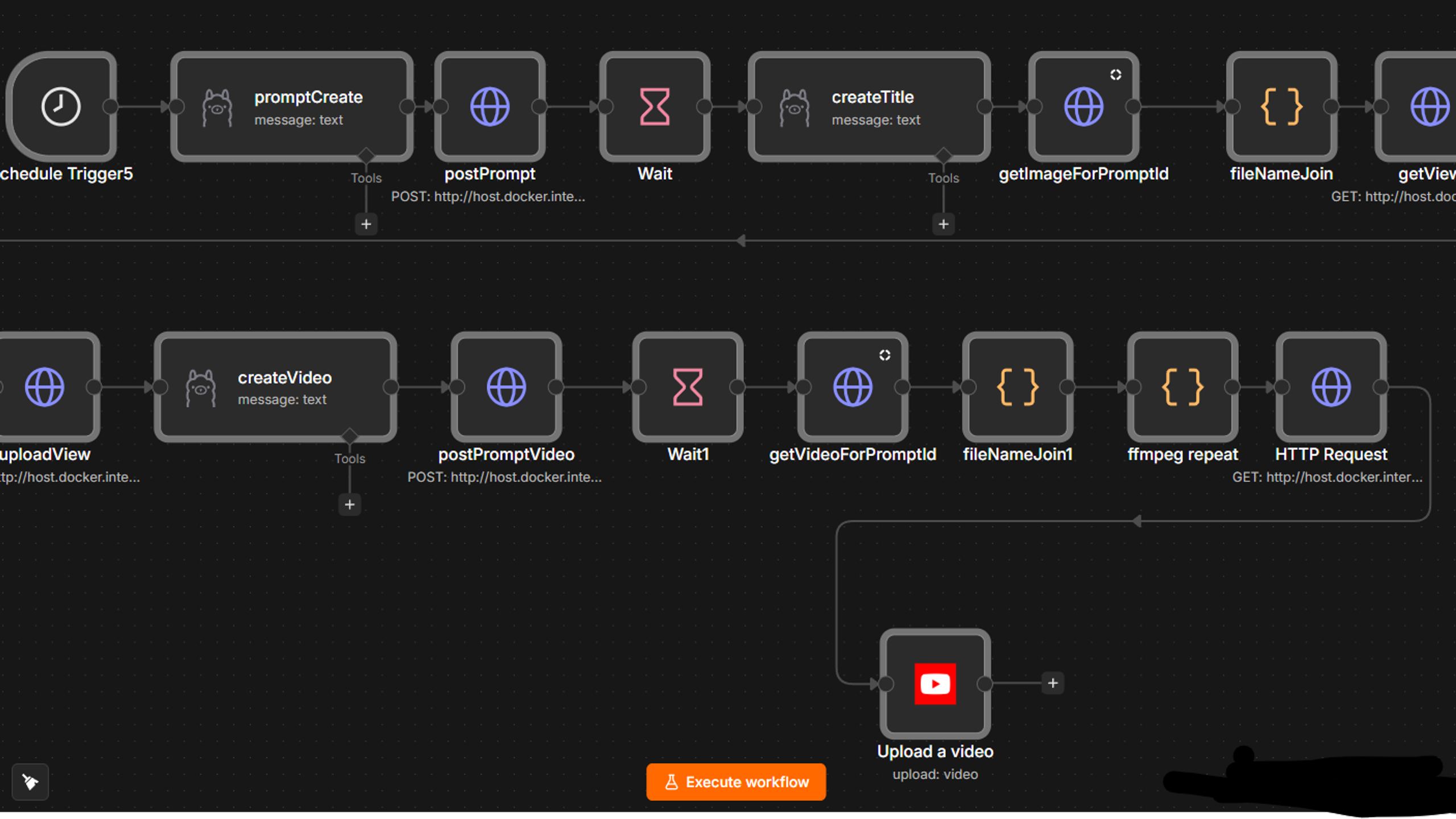Open the YouTube Upload a video node
This screenshot has height=819, width=1456.
coord(935,684)
